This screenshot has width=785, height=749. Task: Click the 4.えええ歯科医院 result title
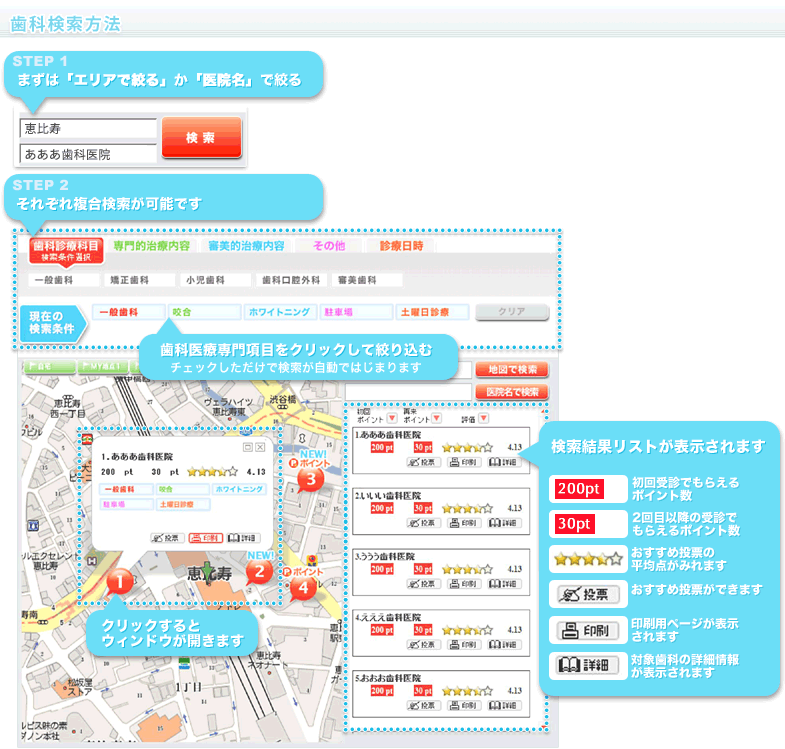(x=388, y=617)
